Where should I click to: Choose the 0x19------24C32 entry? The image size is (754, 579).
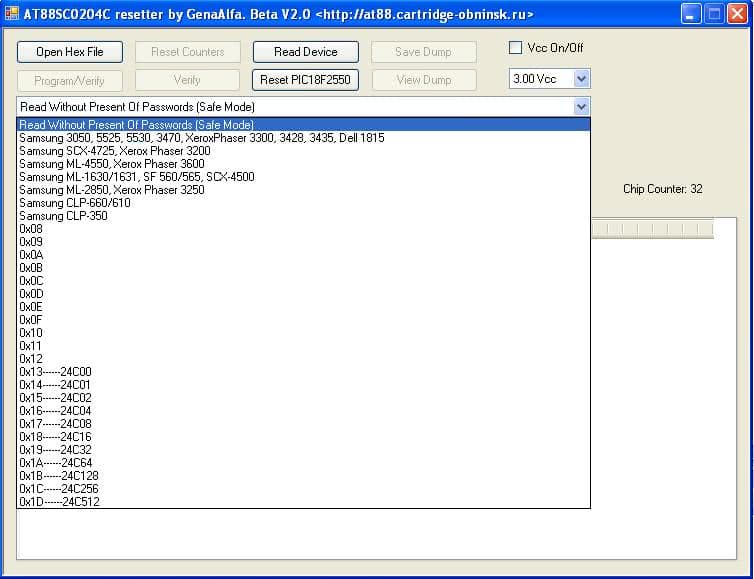click(x=303, y=450)
